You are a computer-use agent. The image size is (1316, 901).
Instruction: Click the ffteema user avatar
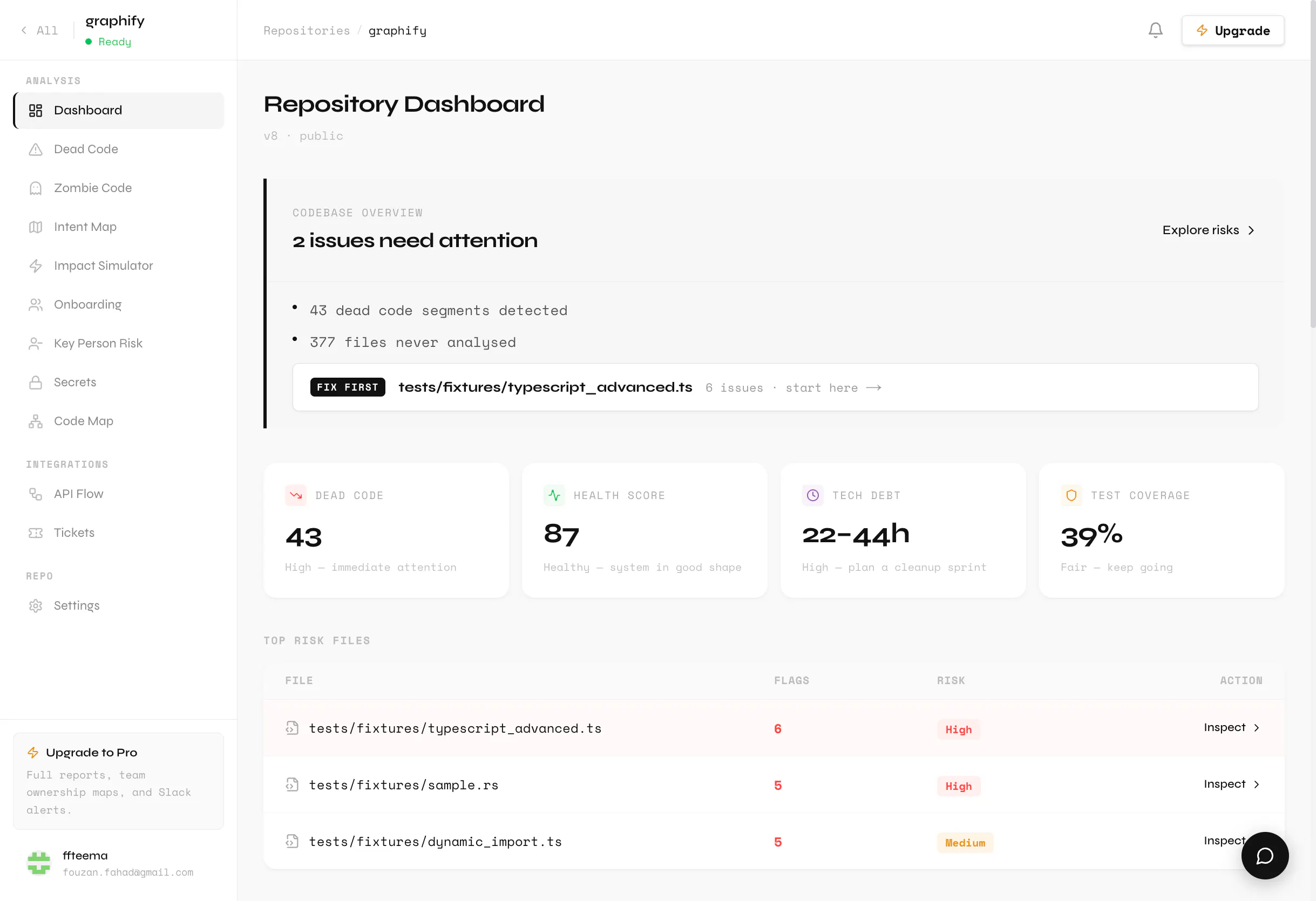[38, 863]
